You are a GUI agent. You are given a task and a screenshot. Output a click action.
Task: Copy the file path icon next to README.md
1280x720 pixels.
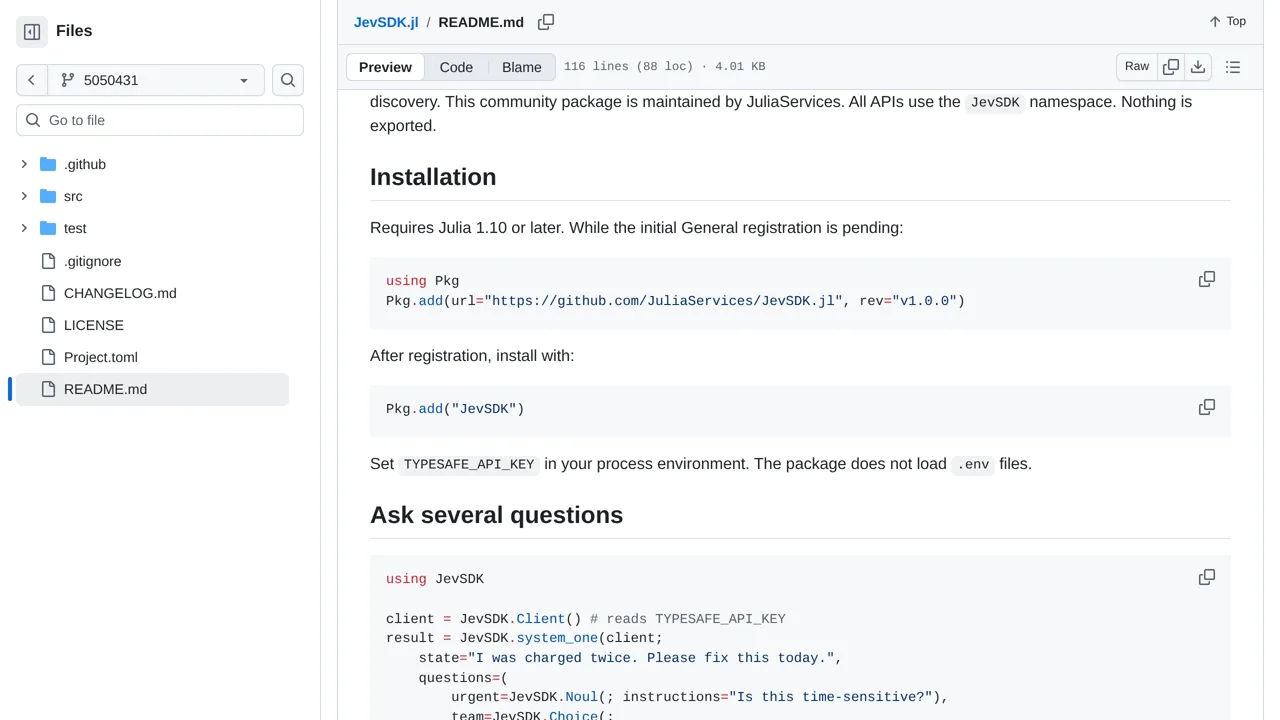546,22
